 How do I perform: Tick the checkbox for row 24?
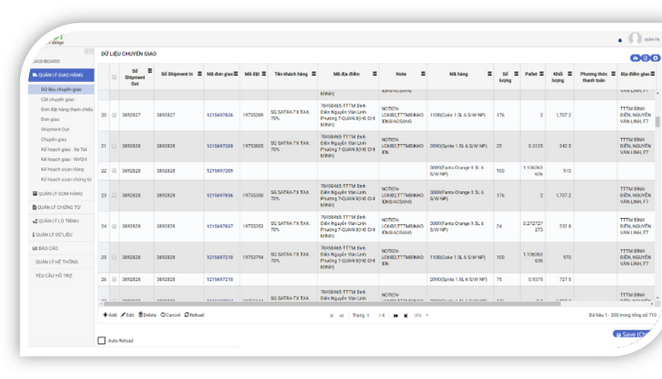tap(114, 226)
